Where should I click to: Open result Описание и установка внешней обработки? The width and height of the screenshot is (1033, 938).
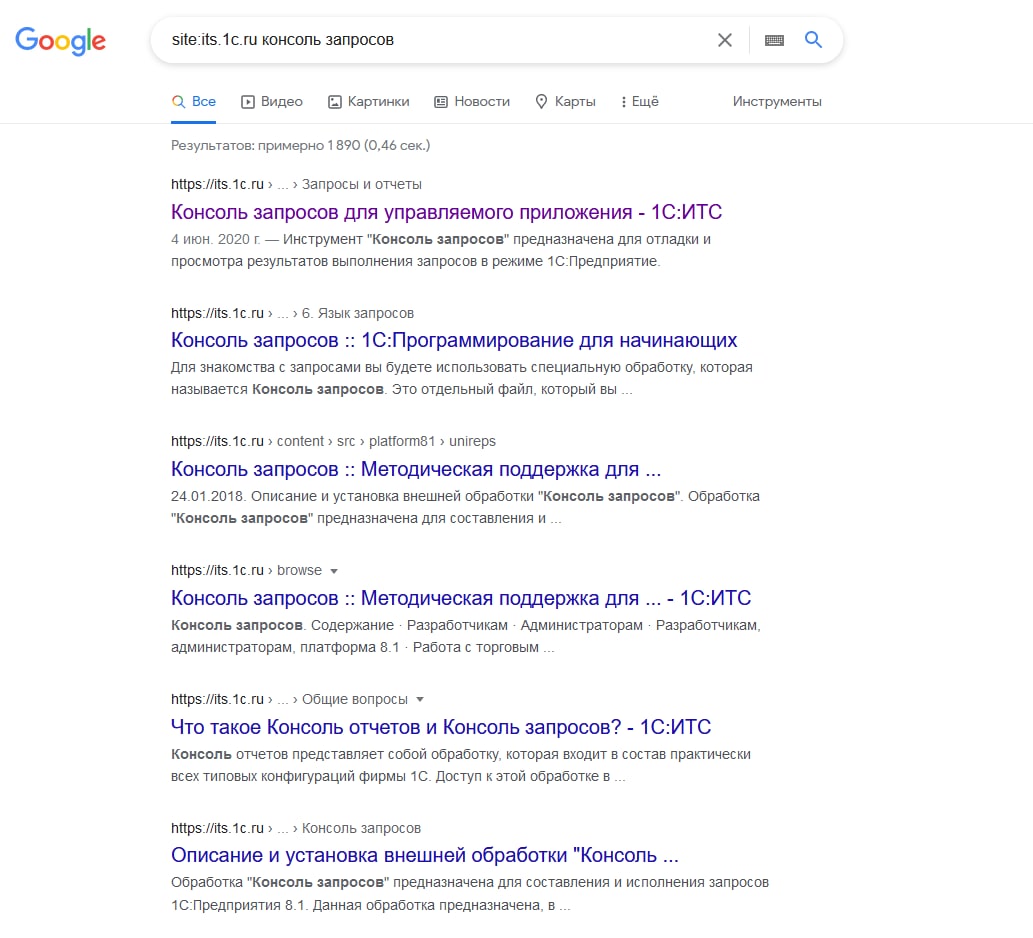424,855
